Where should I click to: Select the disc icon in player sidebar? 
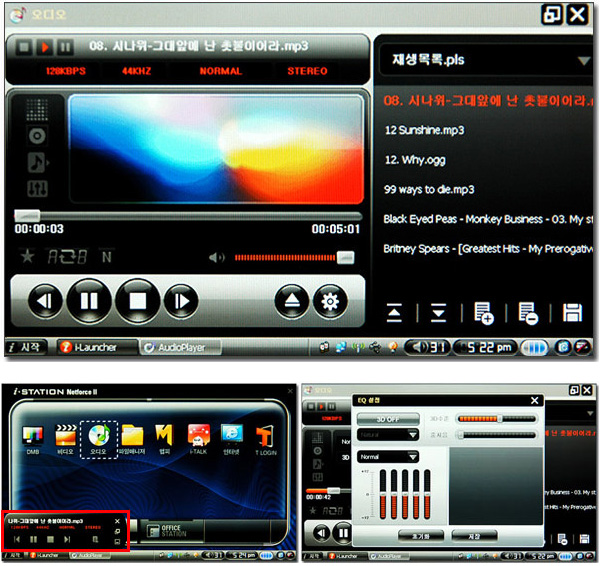tap(37, 135)
